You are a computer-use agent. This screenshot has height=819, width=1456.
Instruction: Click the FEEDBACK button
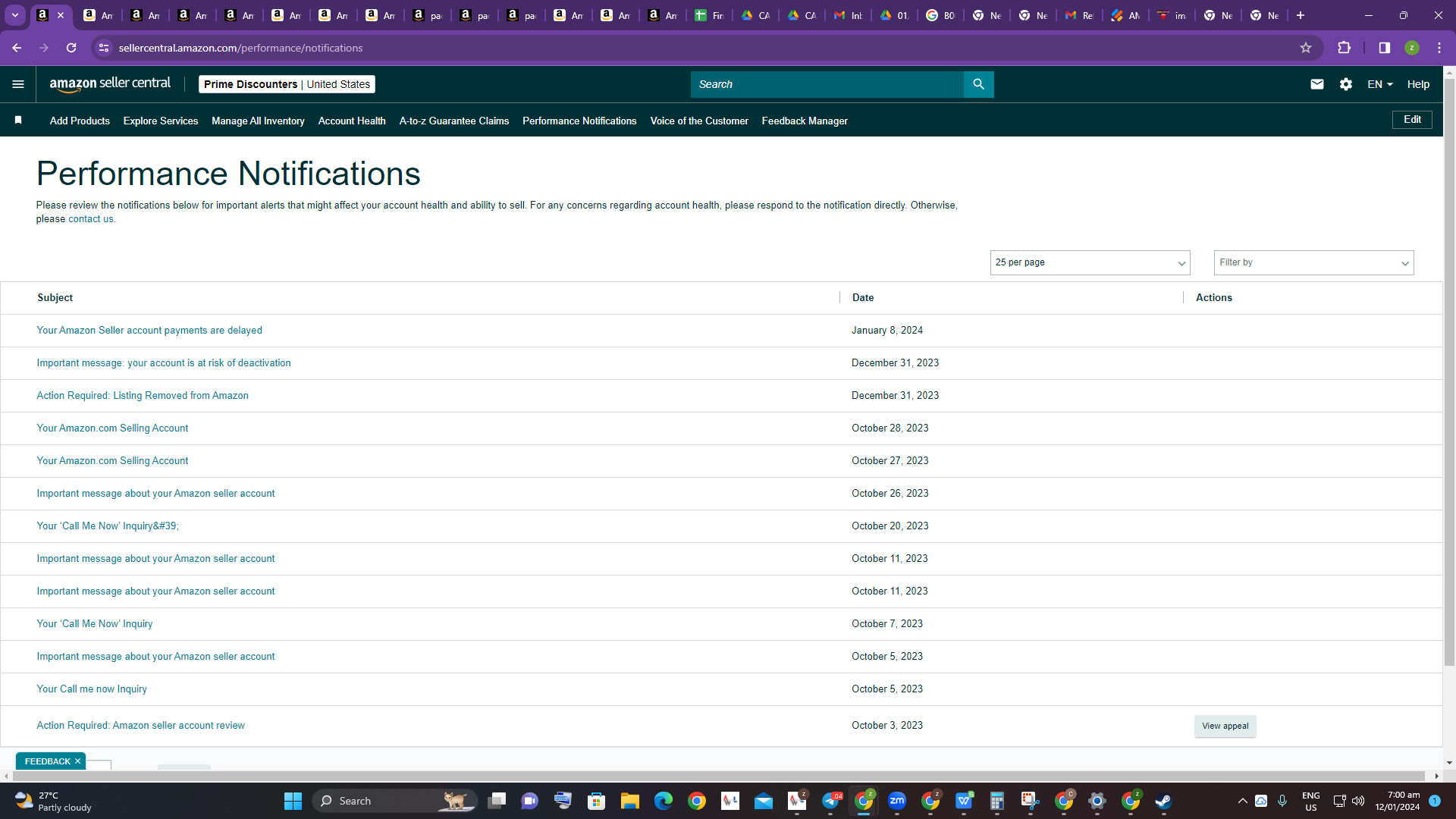click(47, 761)
